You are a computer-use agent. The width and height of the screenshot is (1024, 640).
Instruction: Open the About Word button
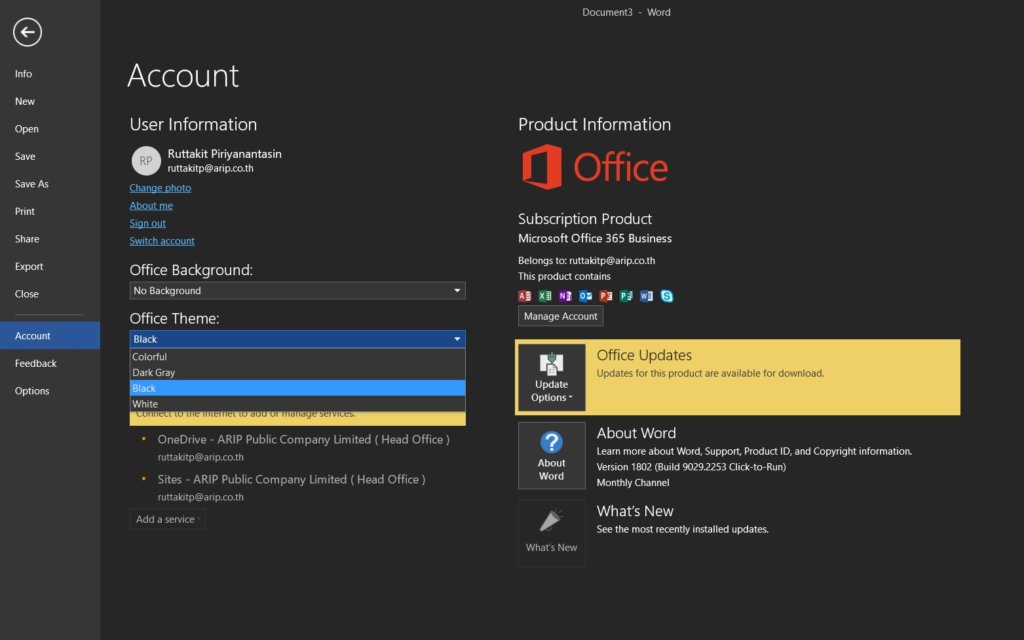tap(551, 455)
